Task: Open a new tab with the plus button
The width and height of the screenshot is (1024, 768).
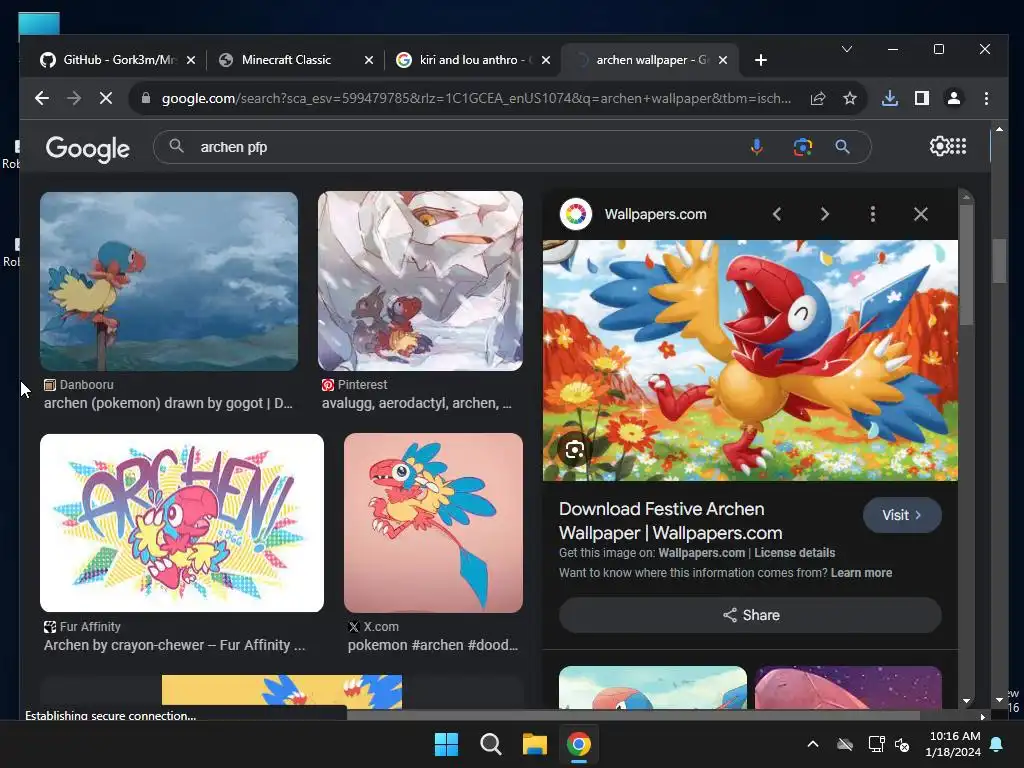Action: point(761,60)
